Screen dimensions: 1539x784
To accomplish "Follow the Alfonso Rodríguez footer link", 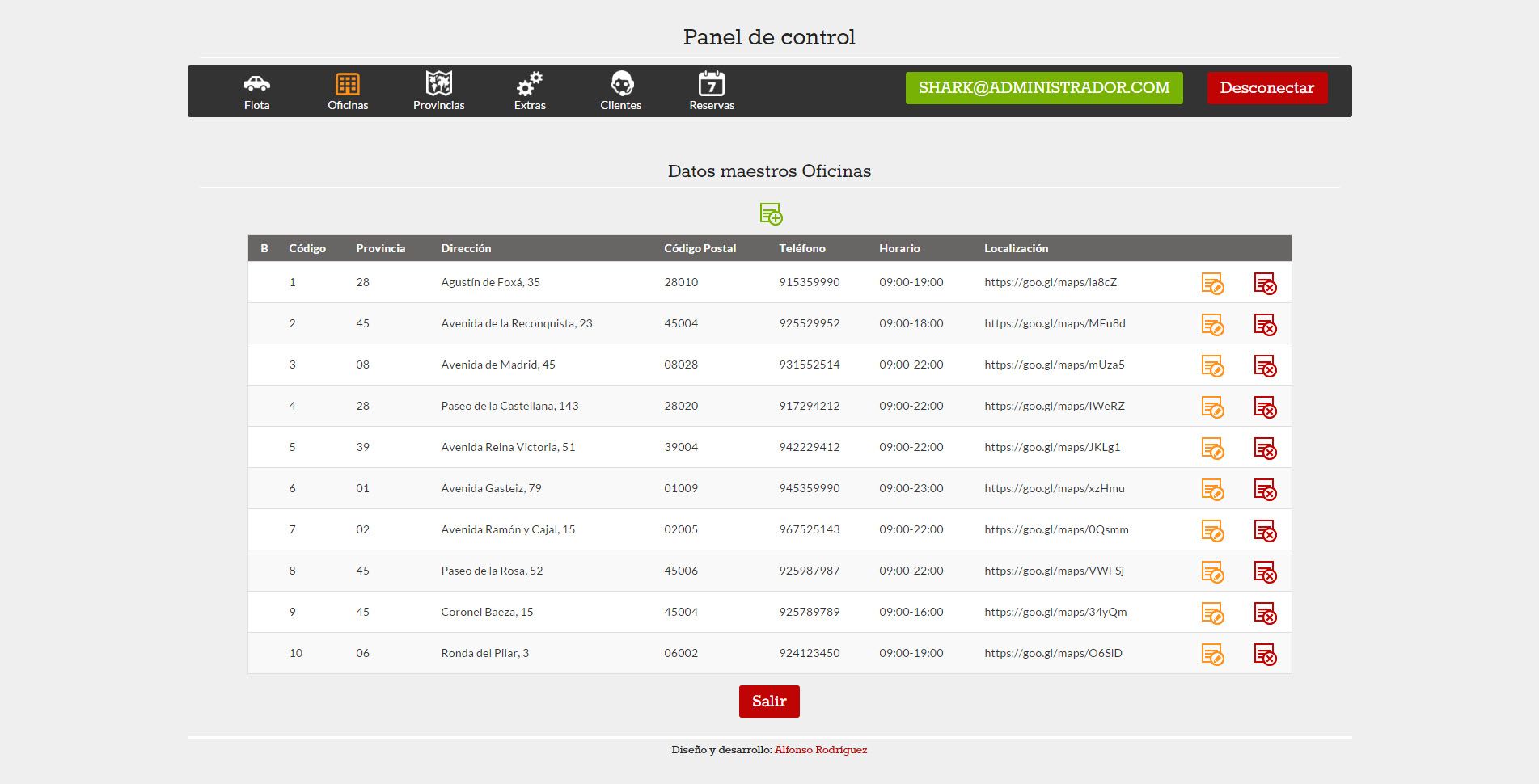I will (x=820, y=750).
